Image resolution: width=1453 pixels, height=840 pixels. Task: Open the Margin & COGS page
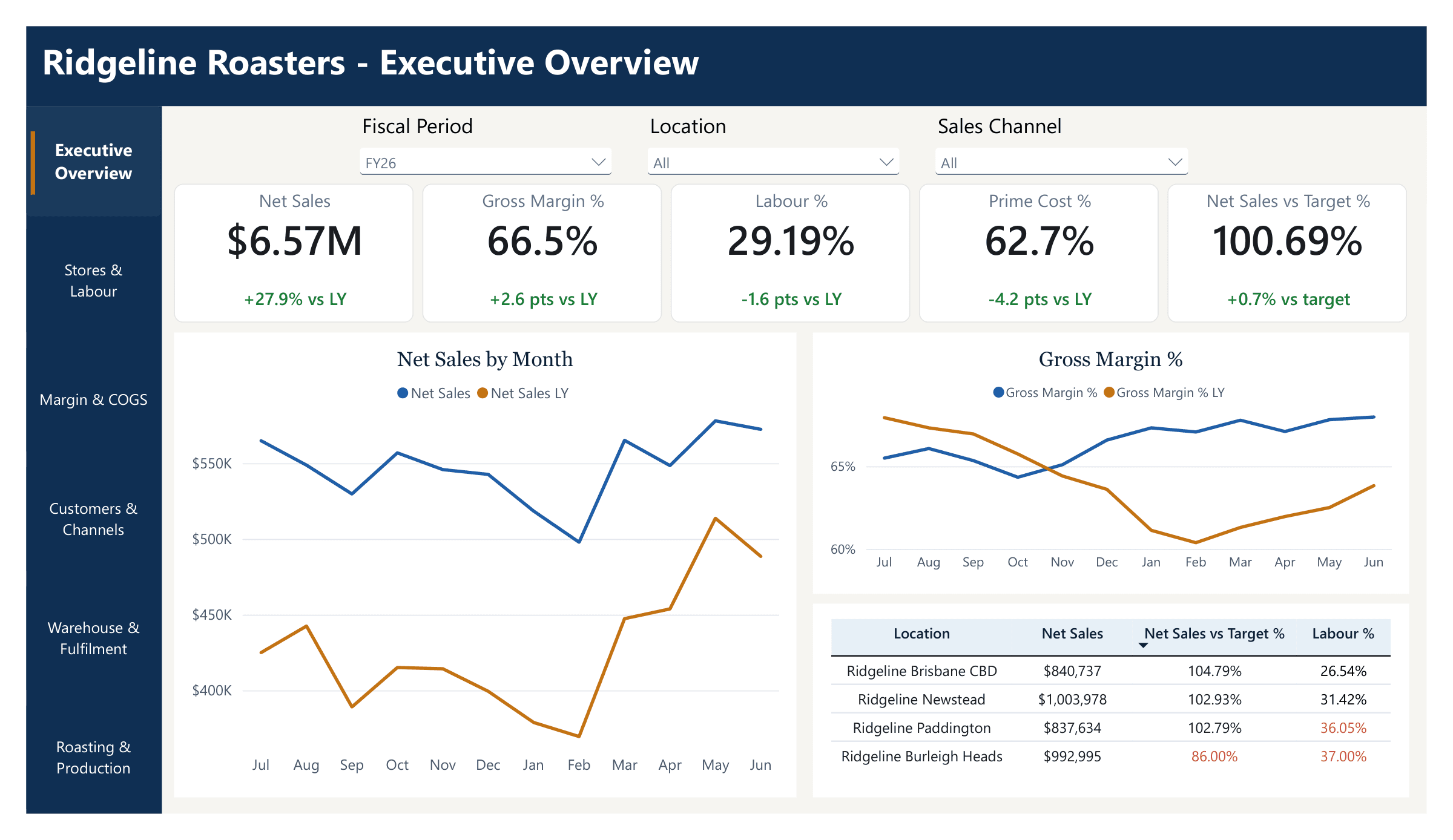pyautogui.click(x=94, y=399)
